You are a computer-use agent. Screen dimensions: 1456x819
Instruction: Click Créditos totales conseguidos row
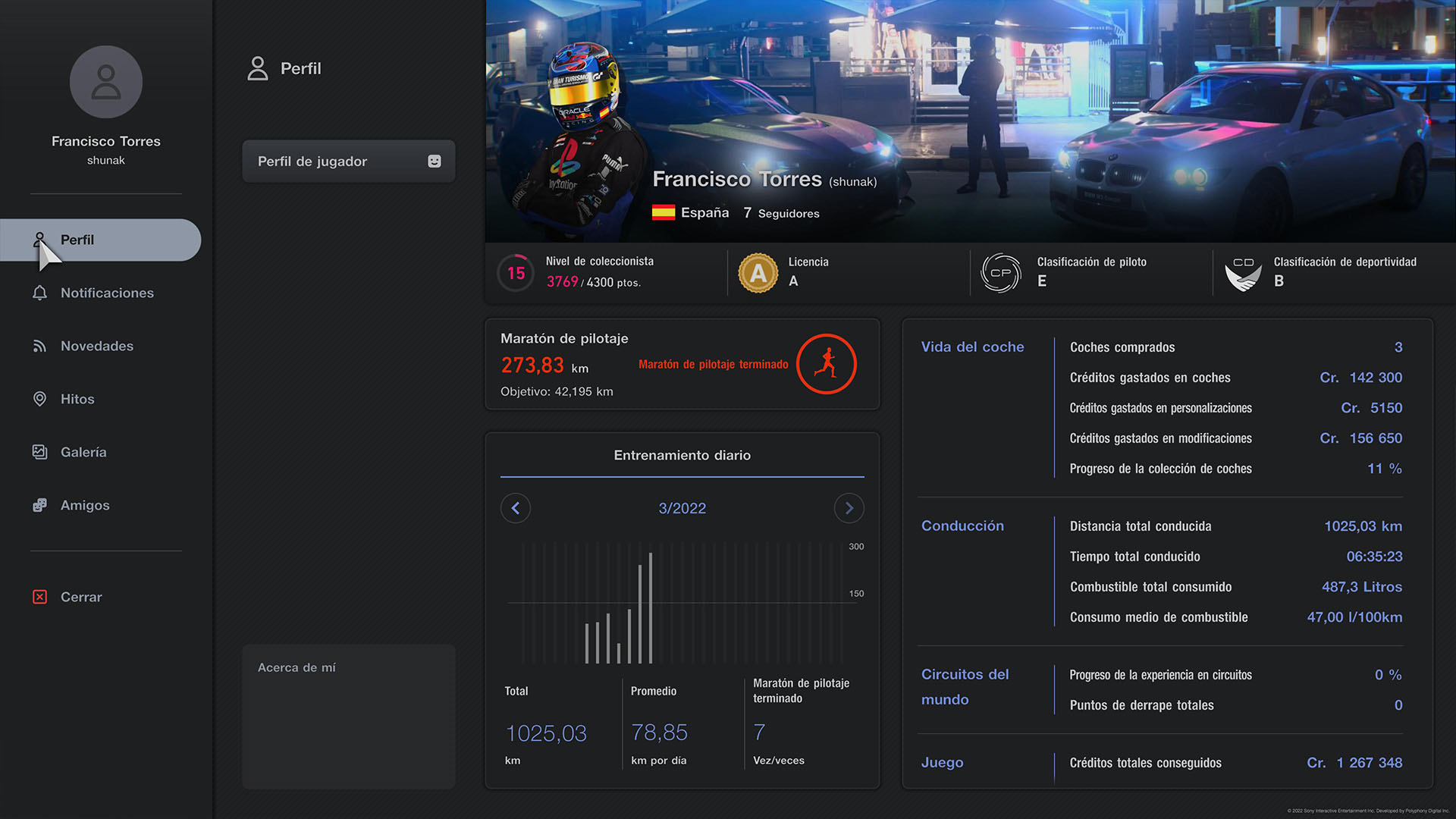[1236, 763]
